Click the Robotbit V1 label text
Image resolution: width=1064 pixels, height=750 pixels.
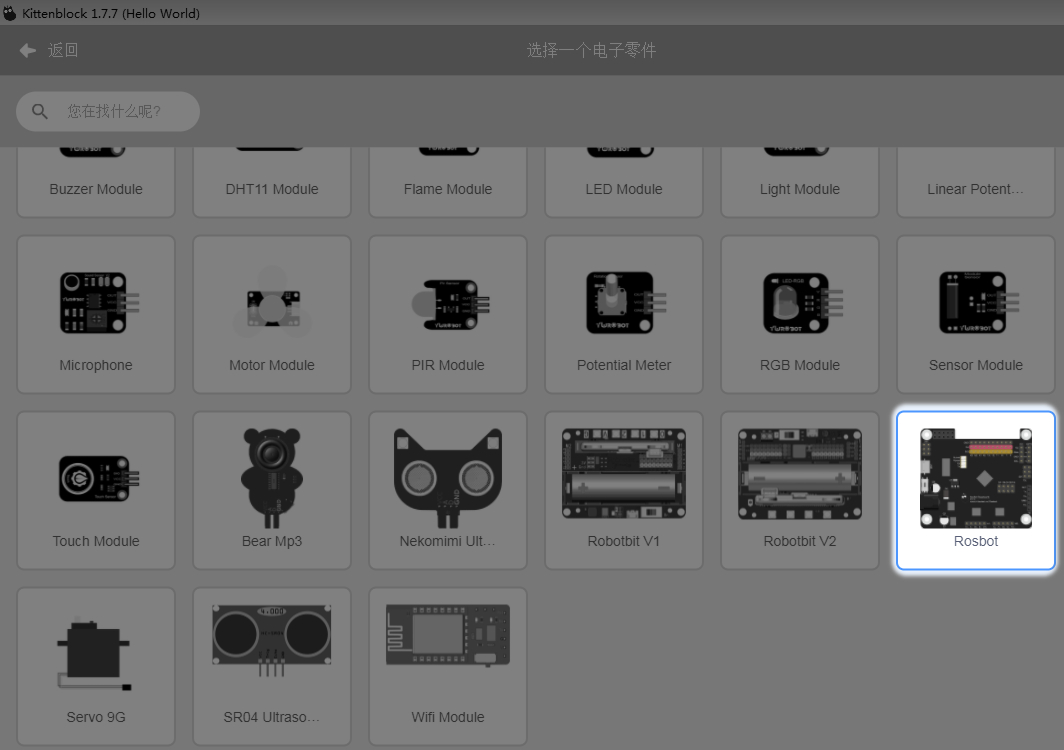[624, 541]
